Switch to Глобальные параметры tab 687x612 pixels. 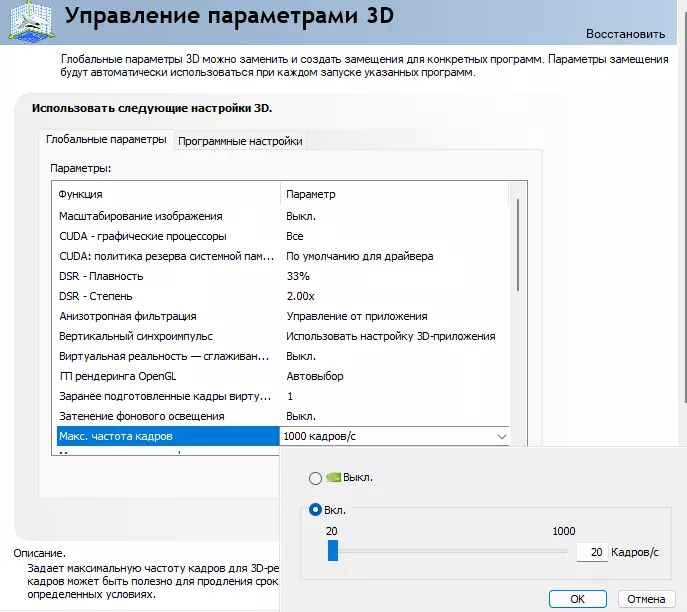click(106, 140)
